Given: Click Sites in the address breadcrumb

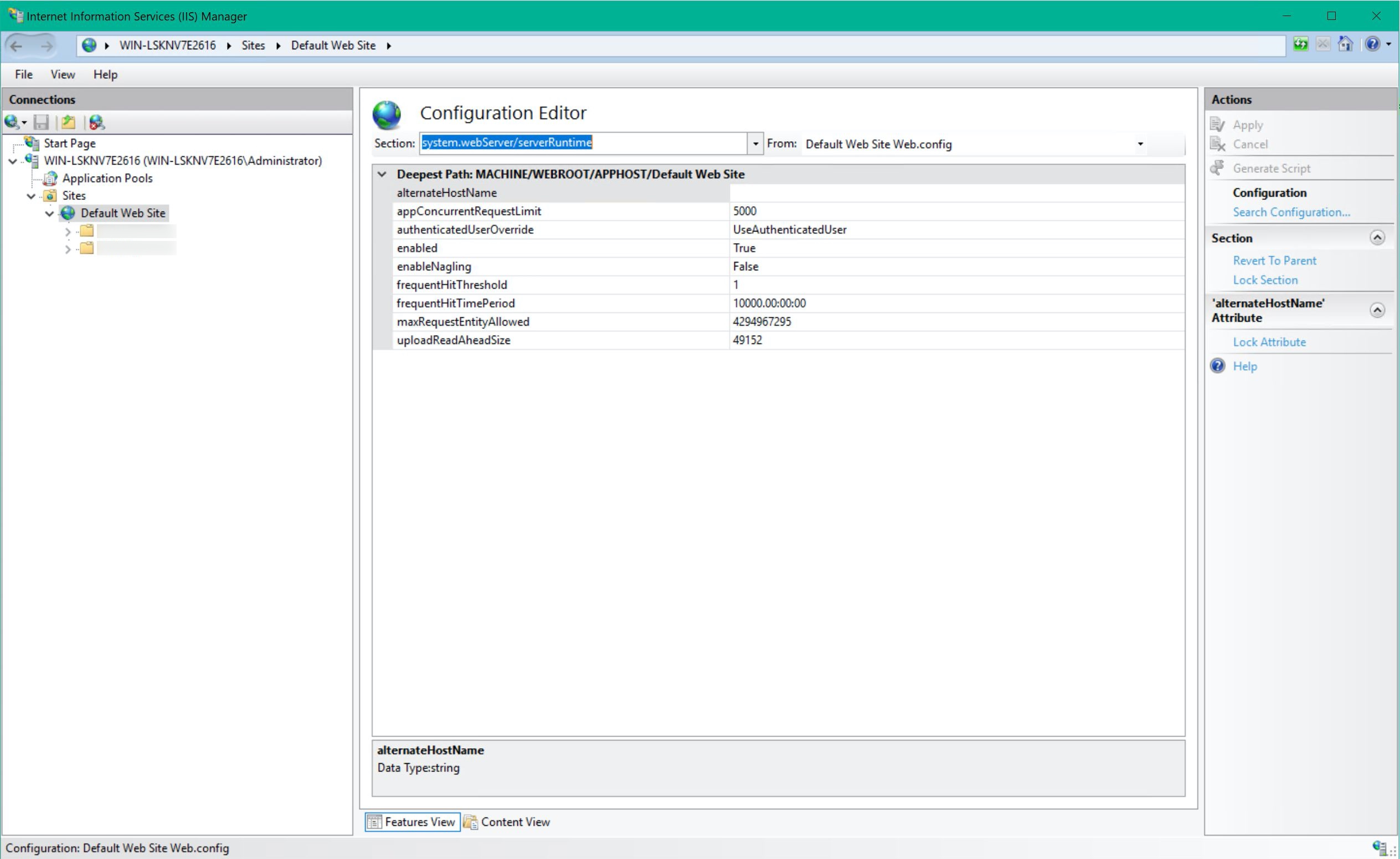Looking at the screenshot, I should coord(254,45).
